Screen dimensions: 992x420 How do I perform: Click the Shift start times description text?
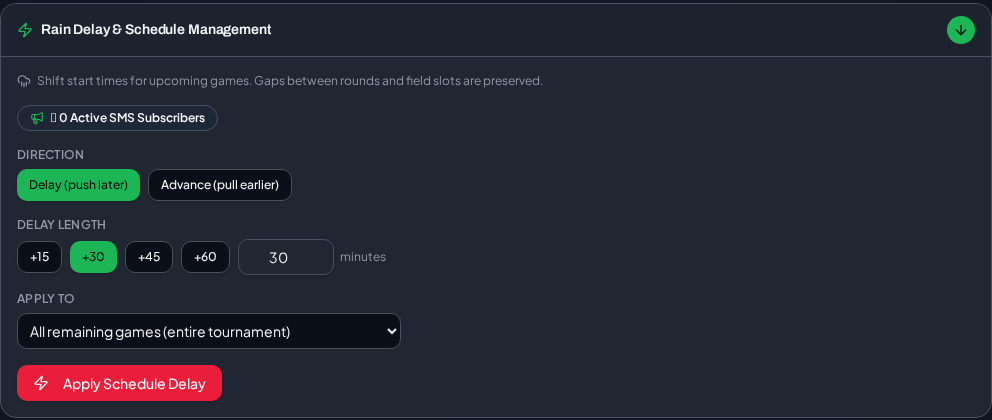coord(290,81)
